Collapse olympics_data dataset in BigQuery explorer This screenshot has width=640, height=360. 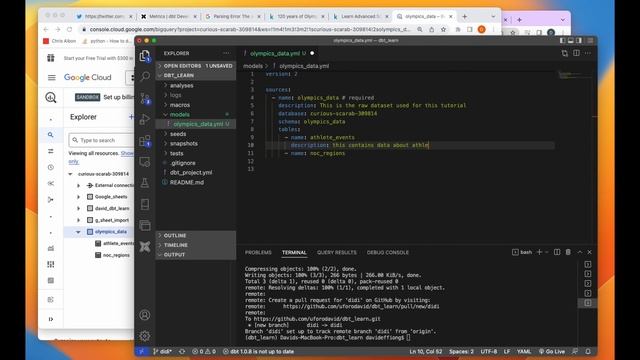point(78,232)
